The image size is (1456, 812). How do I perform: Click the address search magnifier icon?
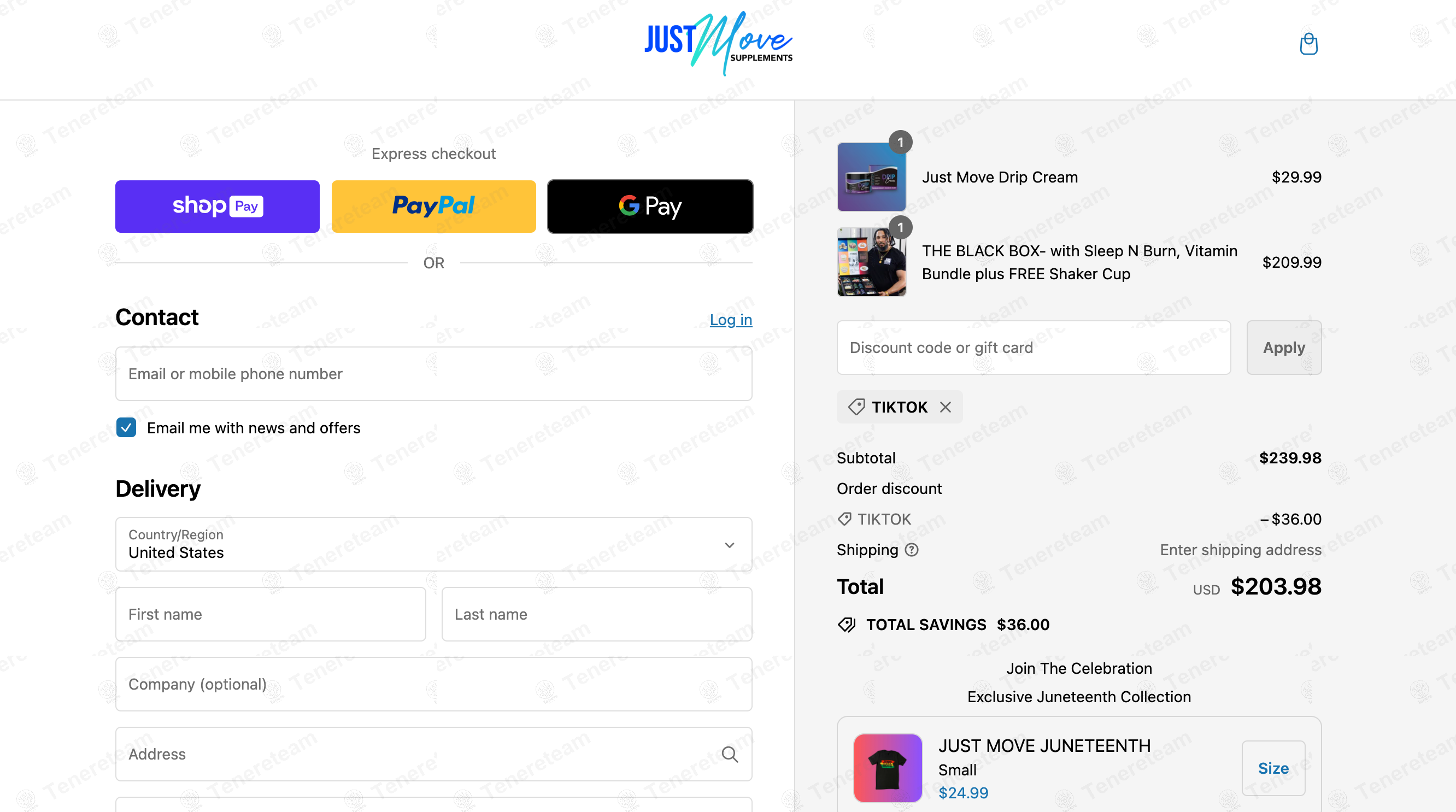point(729,754)
